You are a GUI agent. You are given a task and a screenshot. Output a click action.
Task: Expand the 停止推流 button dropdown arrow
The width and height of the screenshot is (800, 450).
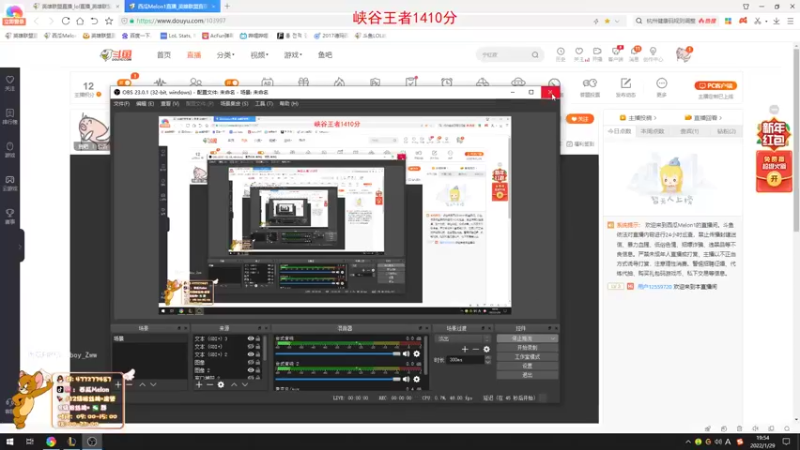click(x=553, y=338)
